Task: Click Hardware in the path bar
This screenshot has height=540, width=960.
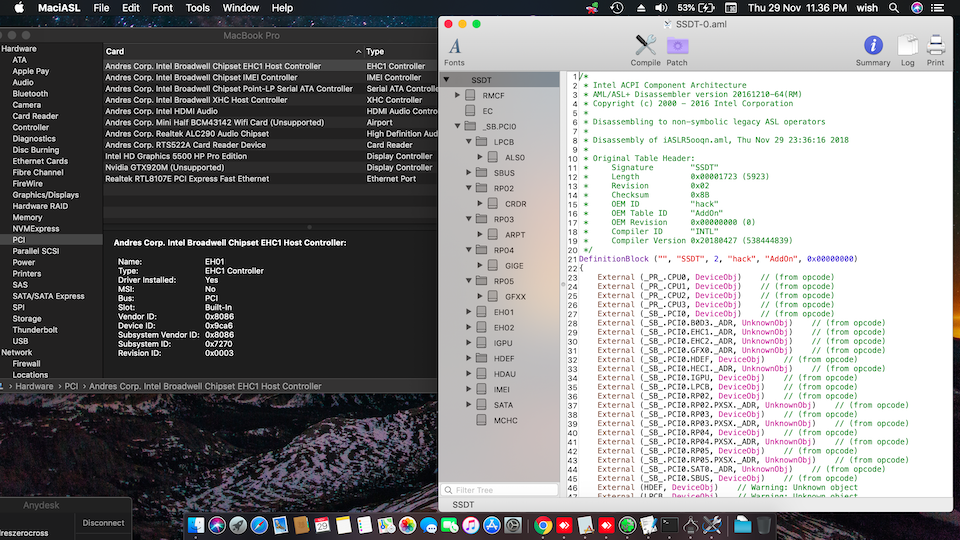Action: pyautogui.click(x=34, y=386)
